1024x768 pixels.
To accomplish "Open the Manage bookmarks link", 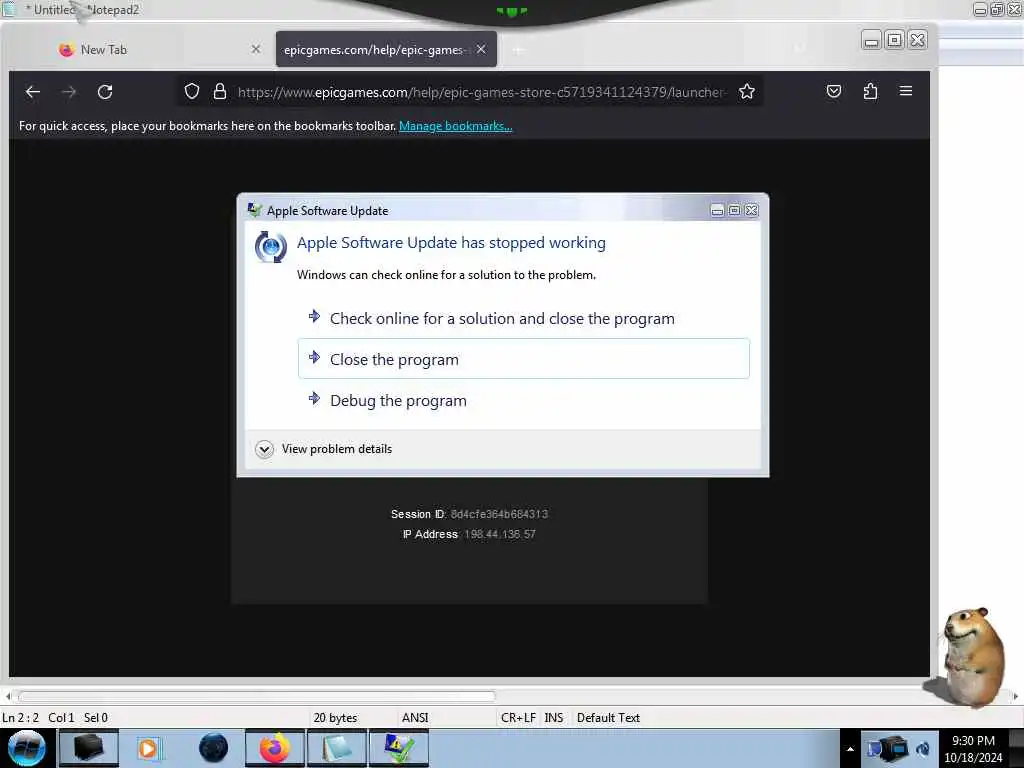I will click(x=456, y=126).
